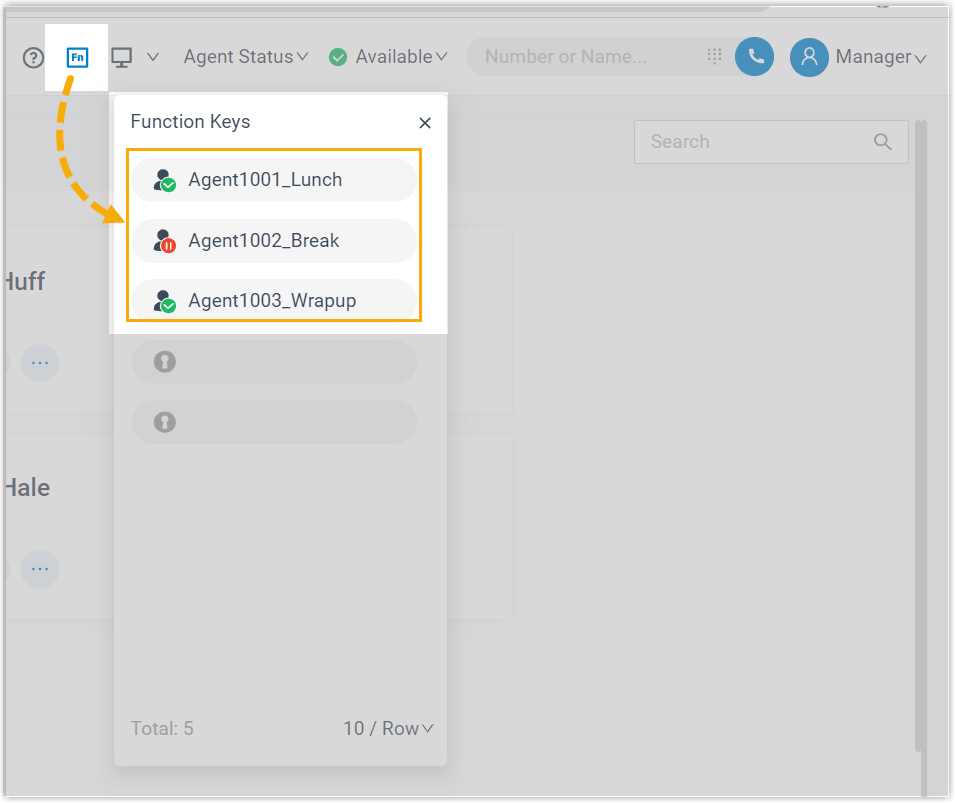Change the 10 / Row setting
Viewport: 955px width, 803px height.
(x=388, y=728)
